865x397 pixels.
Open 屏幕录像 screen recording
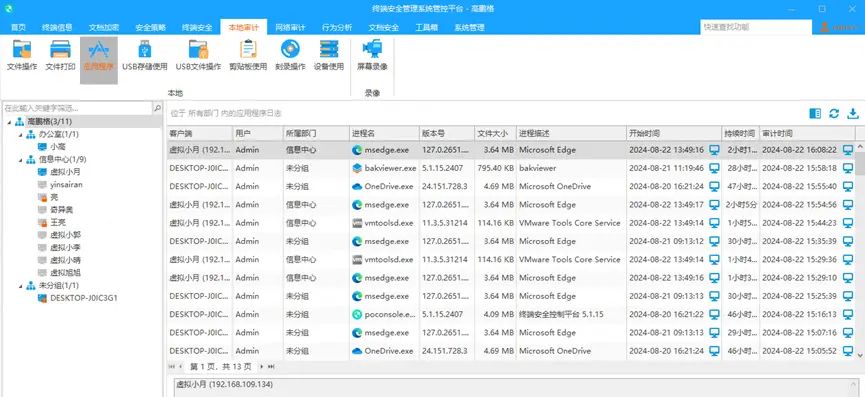(372, 56)
